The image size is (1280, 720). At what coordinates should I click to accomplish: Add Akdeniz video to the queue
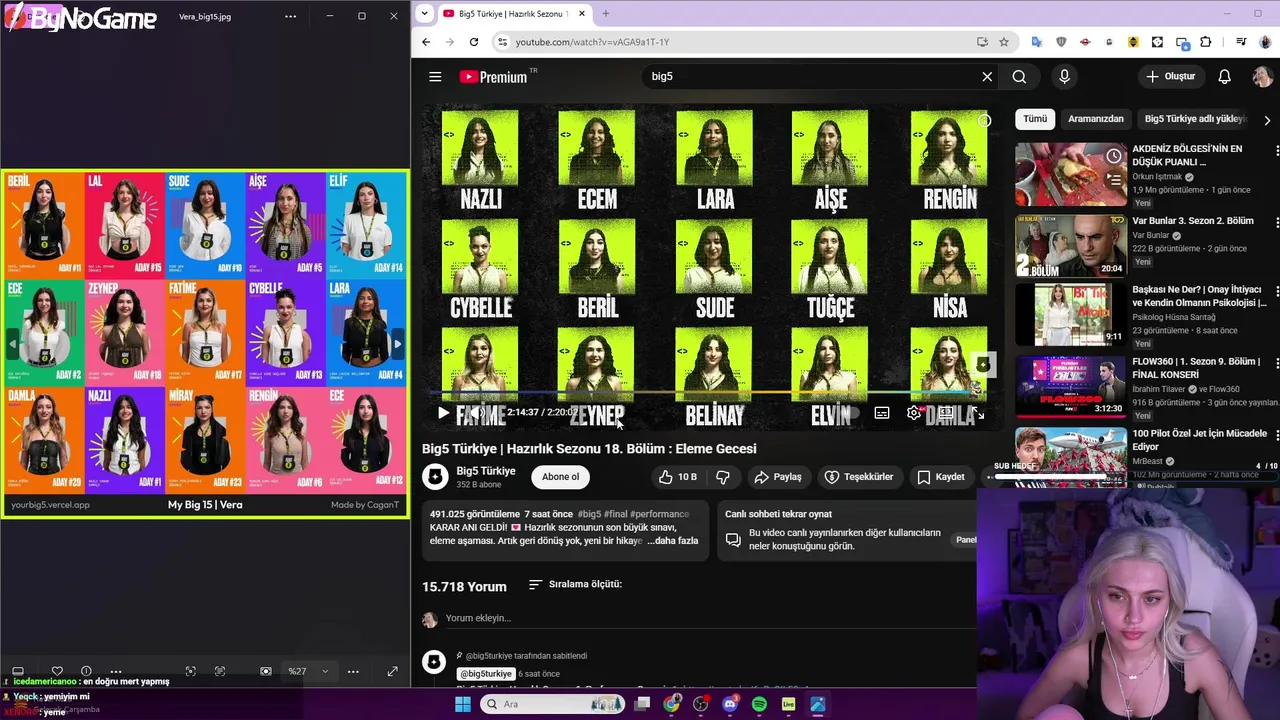(1113, 180)
